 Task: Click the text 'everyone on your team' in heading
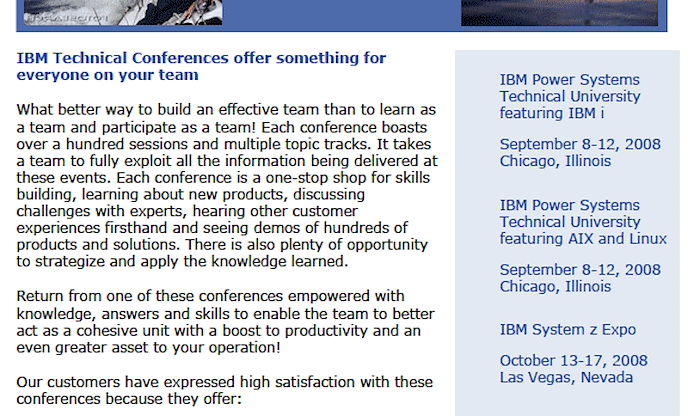click(x=108, y=75)
